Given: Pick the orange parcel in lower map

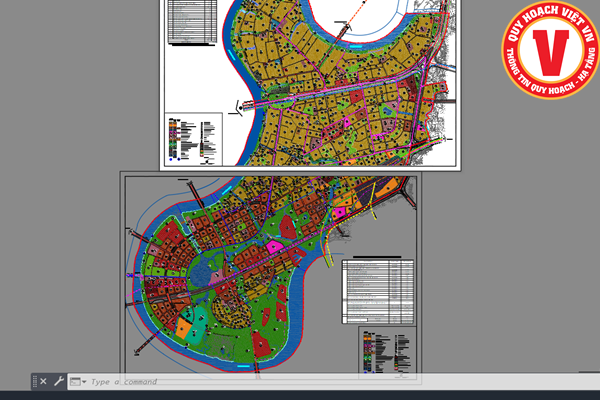Looking at the screenshot, I should (184, 327).
